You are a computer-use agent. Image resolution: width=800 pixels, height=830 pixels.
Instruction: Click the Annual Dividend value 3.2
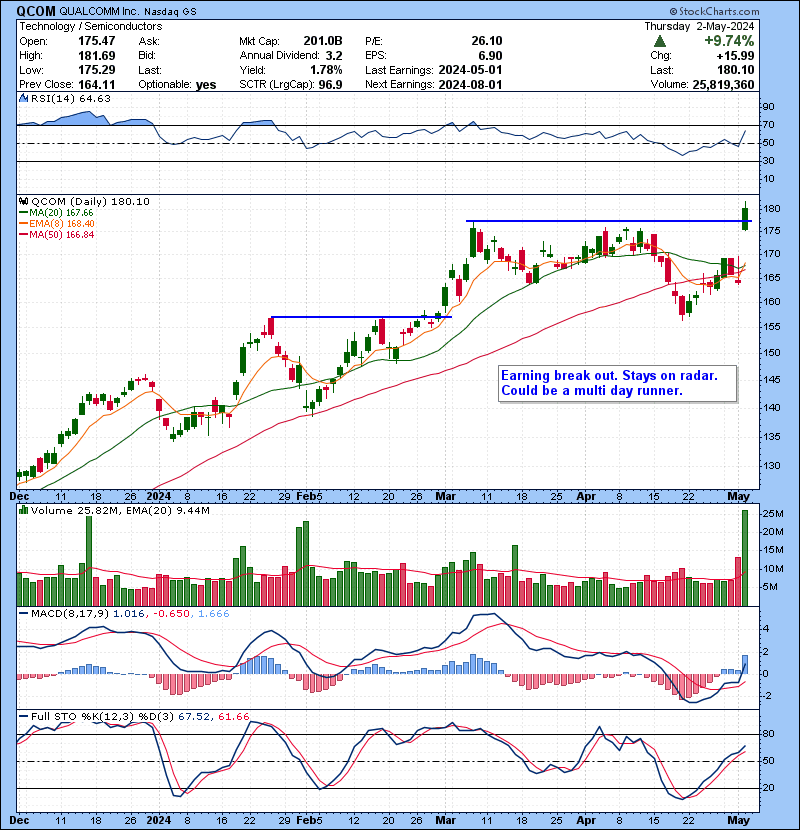[334, 55]
